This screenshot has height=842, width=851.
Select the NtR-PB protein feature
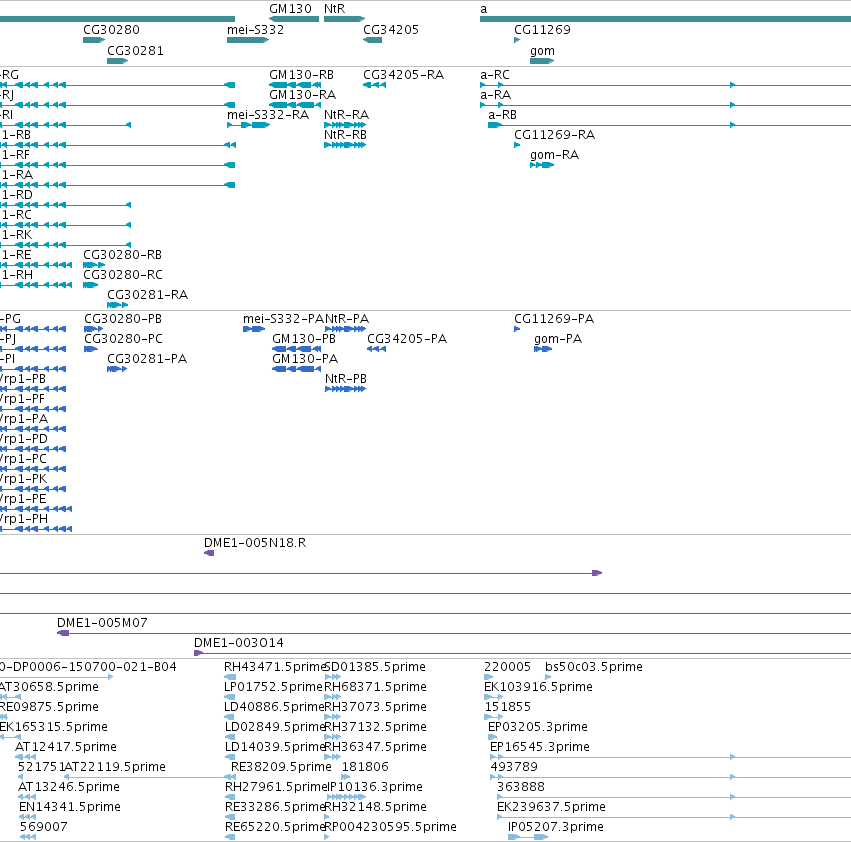point(345,389)
